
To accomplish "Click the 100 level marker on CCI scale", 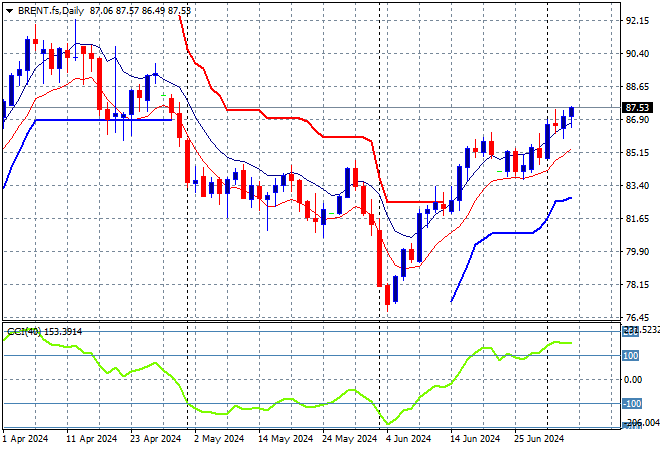I will tap(631, 356).
